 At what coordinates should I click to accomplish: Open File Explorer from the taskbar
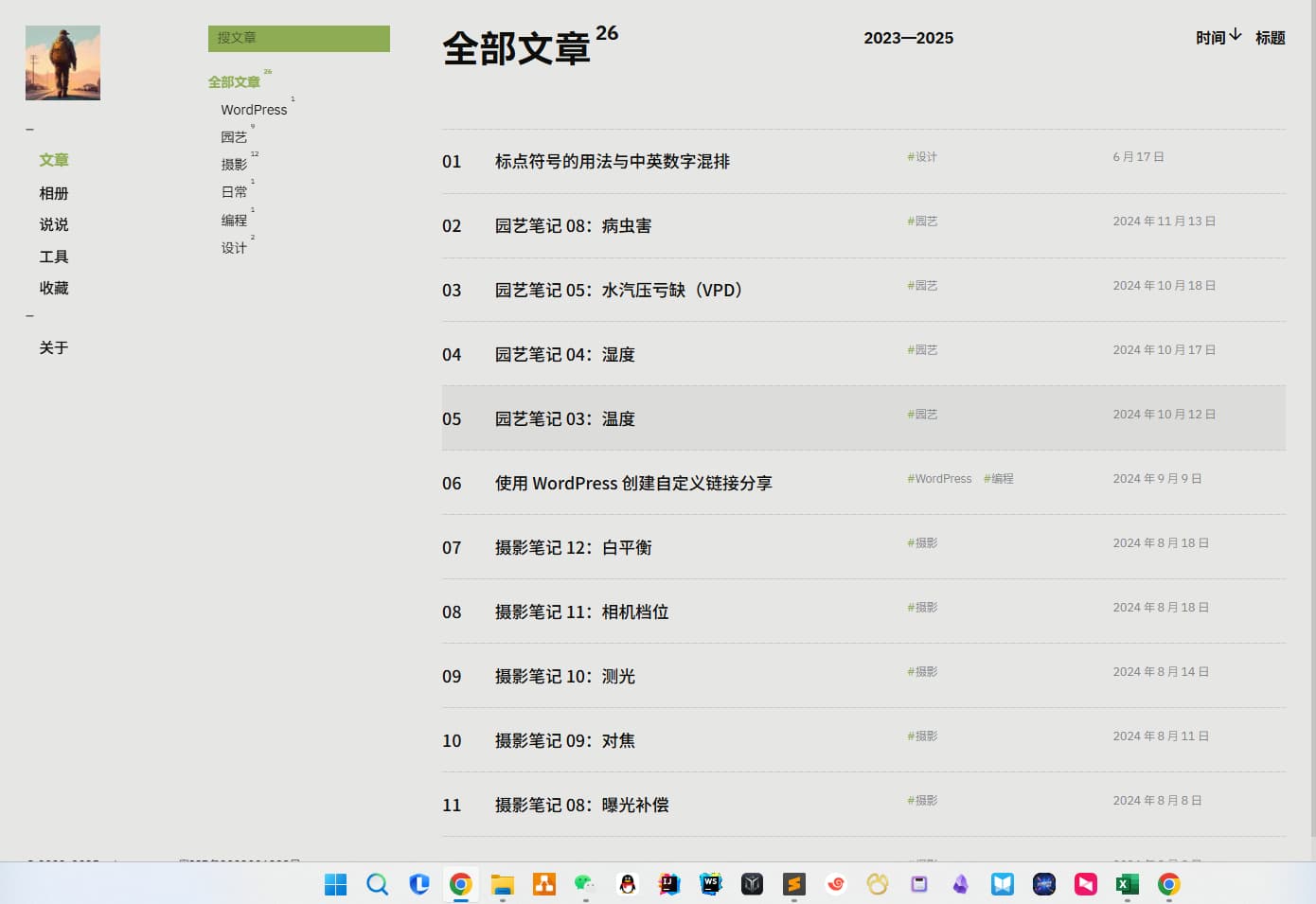point(503,884)
